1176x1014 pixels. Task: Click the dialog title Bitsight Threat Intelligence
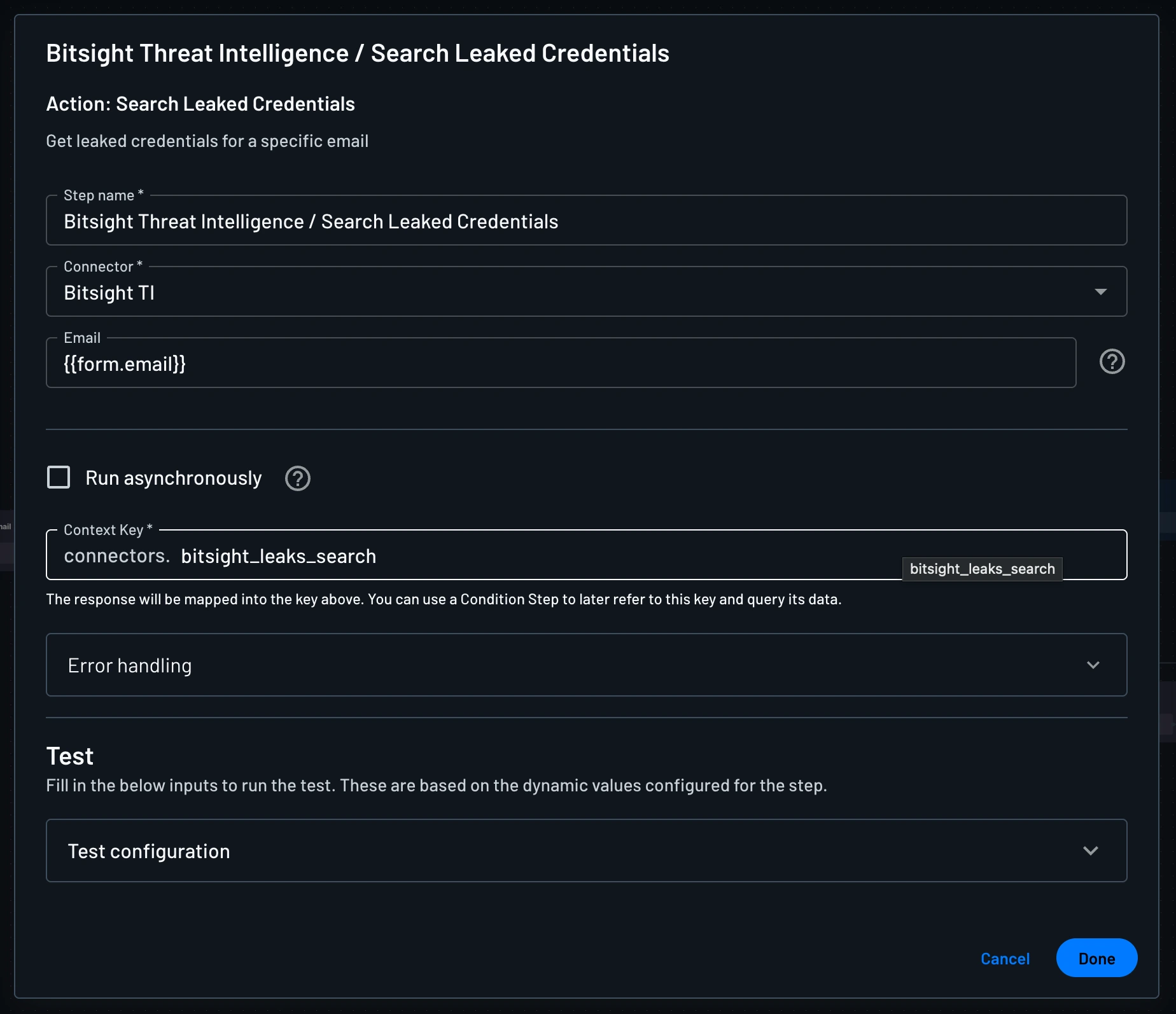358,53
